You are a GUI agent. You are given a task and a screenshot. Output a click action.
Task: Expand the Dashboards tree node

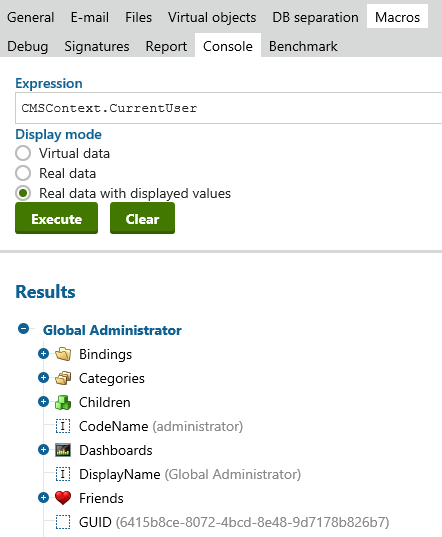pyautogui.click(x=43, y=449)
